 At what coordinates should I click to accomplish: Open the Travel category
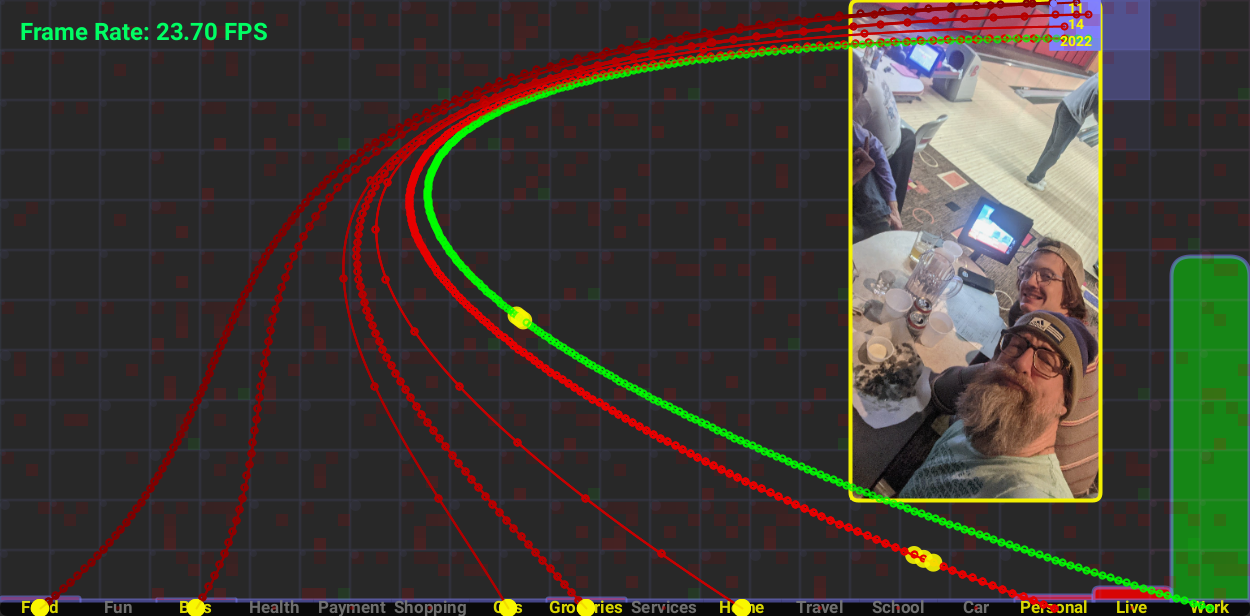[x=820, y=607]
